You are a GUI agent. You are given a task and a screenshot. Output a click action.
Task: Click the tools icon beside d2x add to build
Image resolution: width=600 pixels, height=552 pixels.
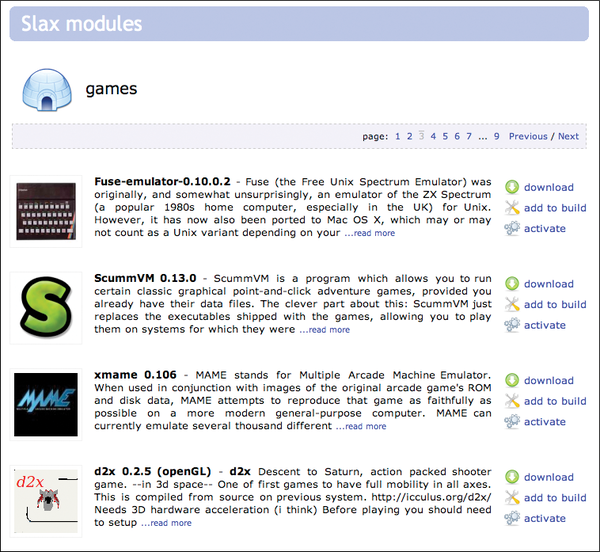[x=512, y=498]
